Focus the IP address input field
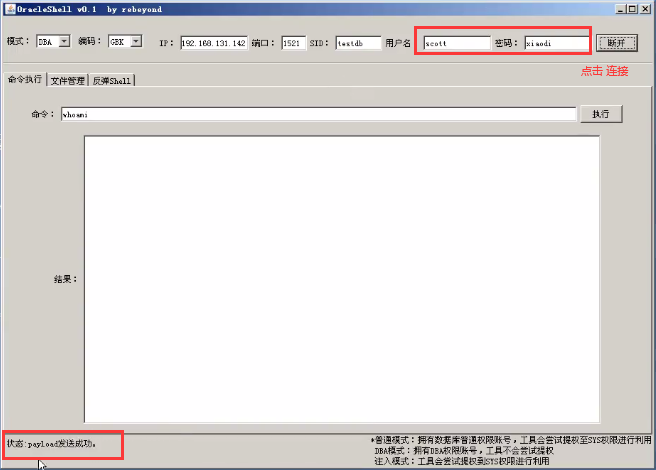Image resolution: width=656 pixels, height=470 pixels. point(213,43)
